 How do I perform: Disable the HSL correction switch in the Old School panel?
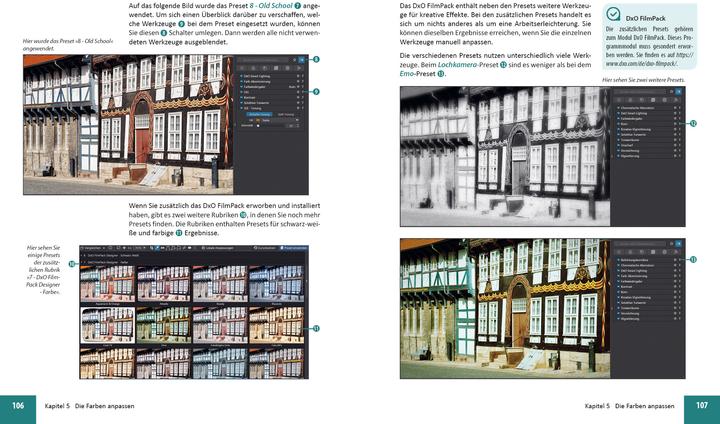(x=298, y=92)
